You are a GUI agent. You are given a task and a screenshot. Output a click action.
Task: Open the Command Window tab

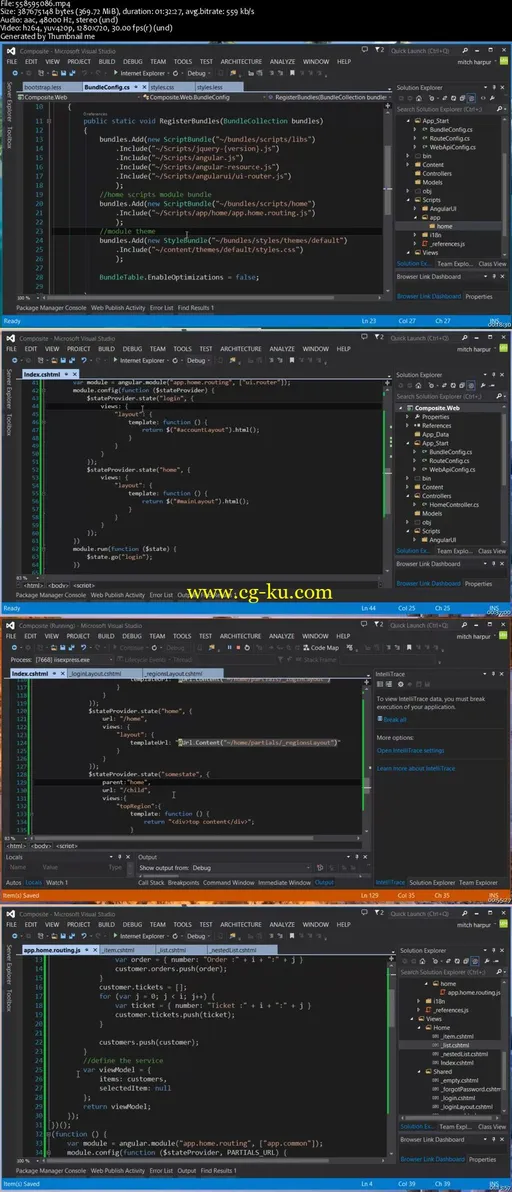click(x=228, y=883)
